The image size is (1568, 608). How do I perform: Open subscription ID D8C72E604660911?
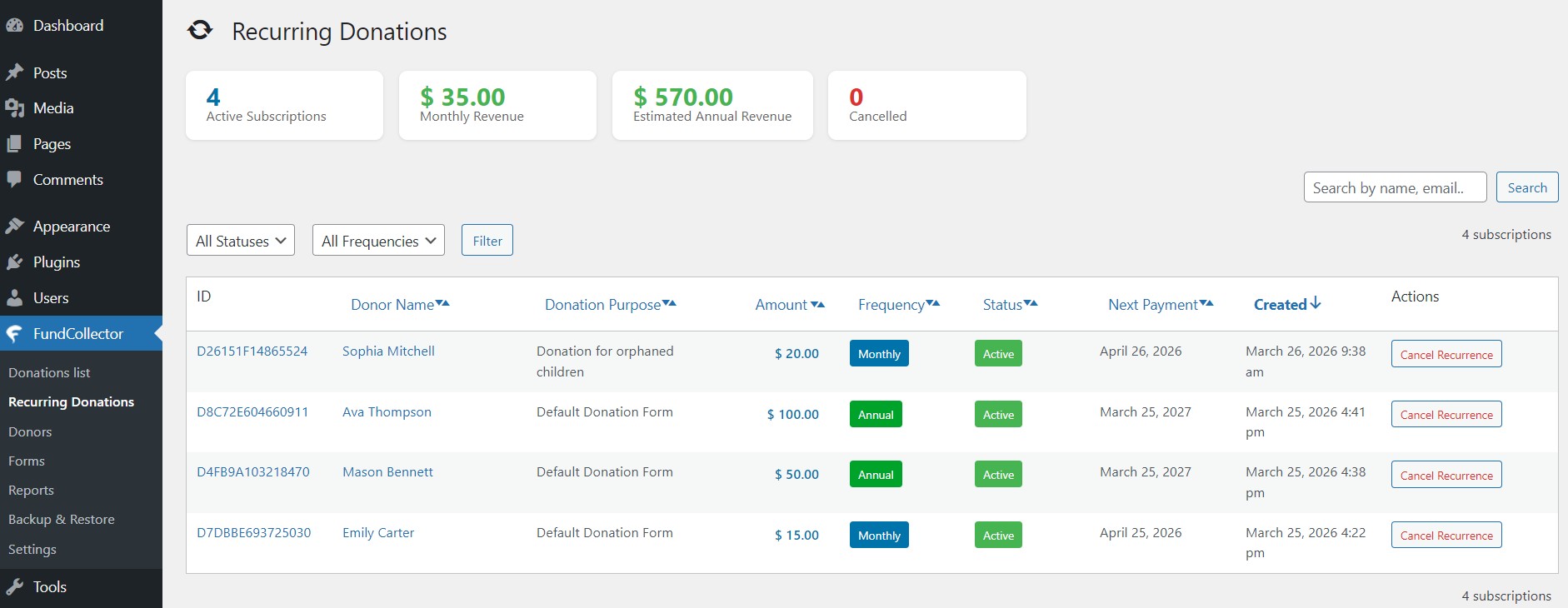(252, 412)
